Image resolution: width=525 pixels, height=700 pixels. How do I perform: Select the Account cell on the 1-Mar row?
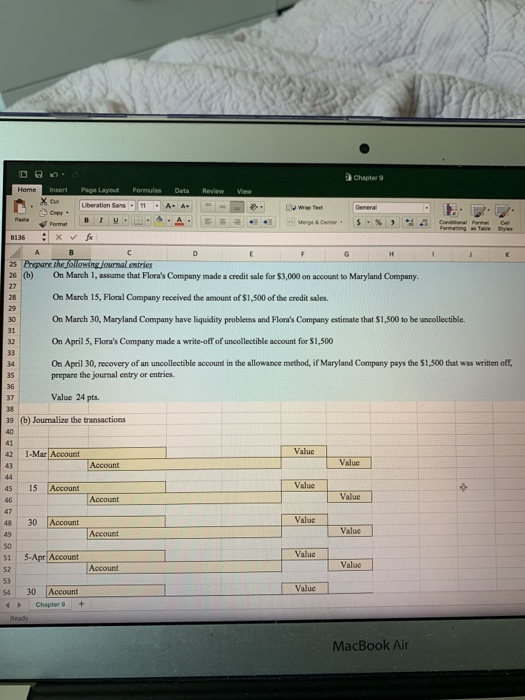[107, 454]
